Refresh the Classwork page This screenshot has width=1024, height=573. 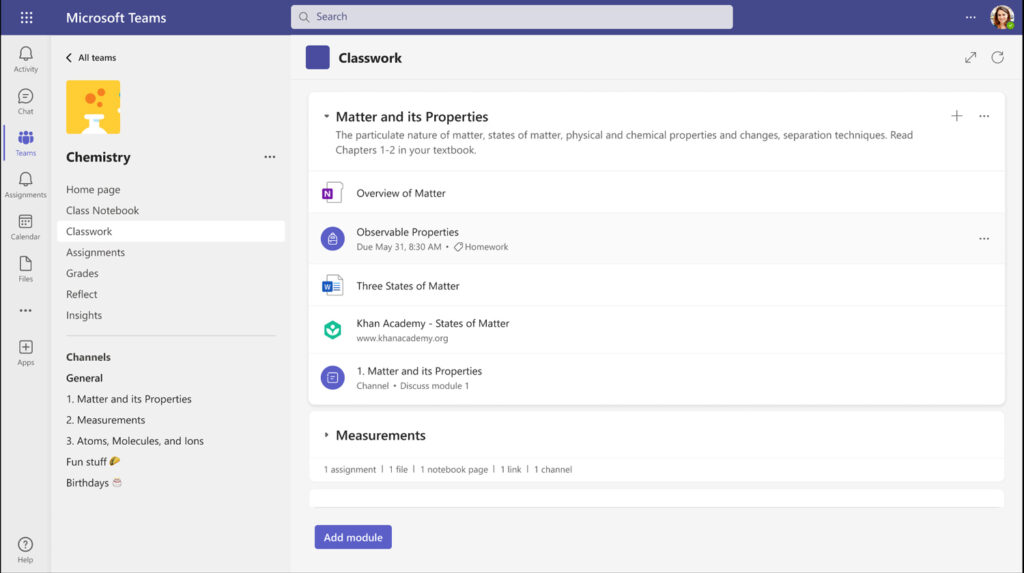click(x=997, y=58)
